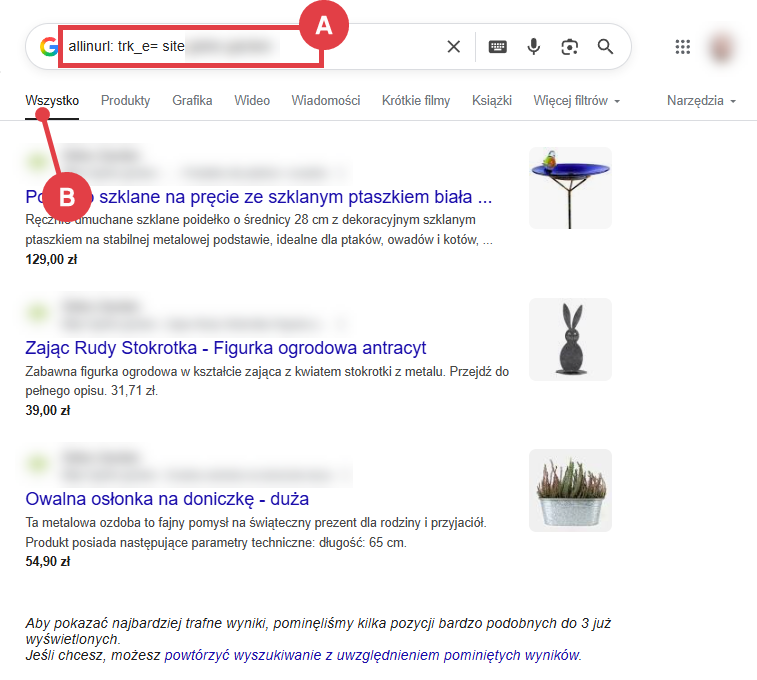Select the Wideo tab
Screen dimensions: 757x680
click(252, 101)
